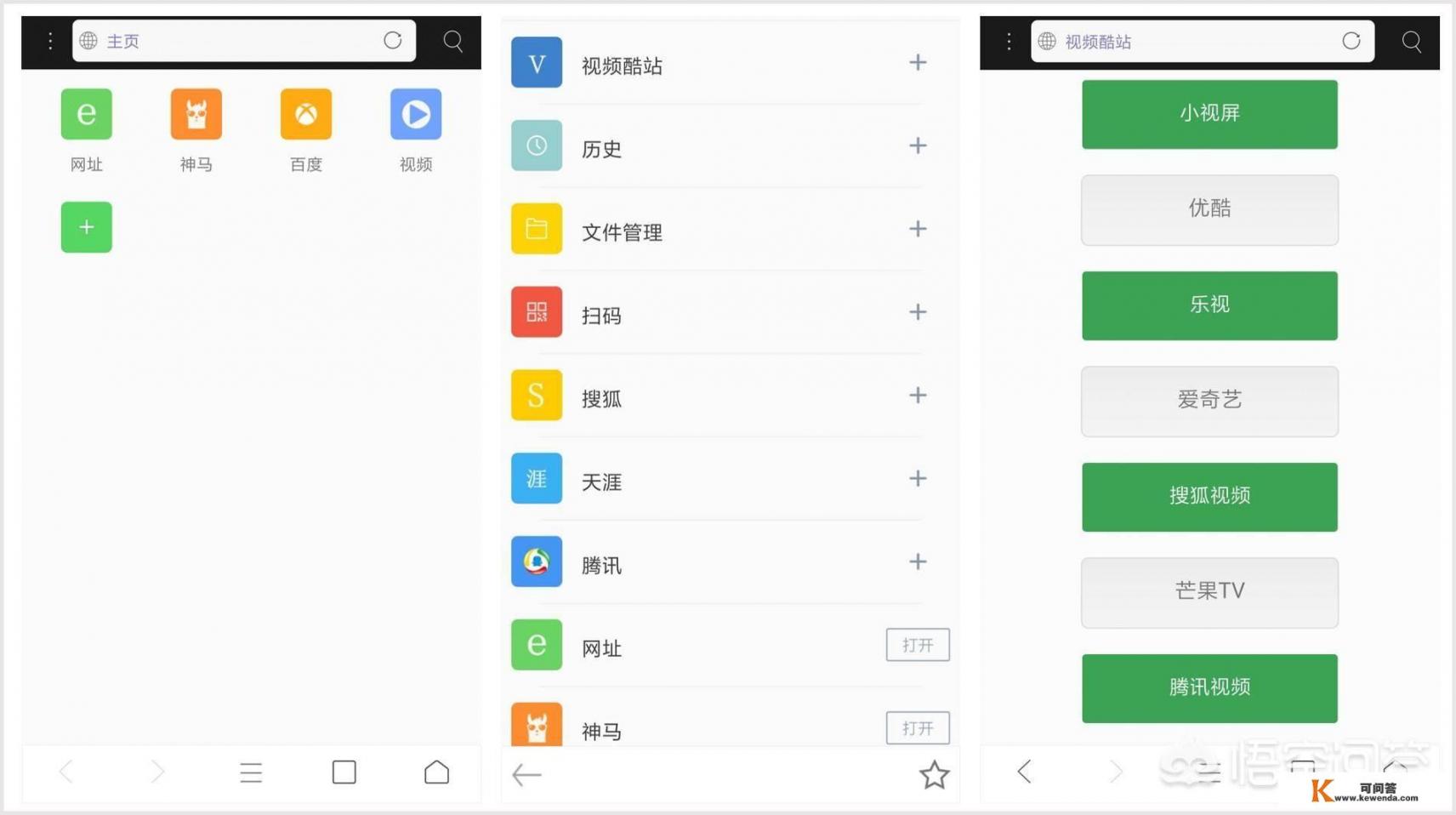The width and height of the screenshot is (1456, 815).
Task: Open 优酷 in 视频酷站 page
Action: 1209,210
